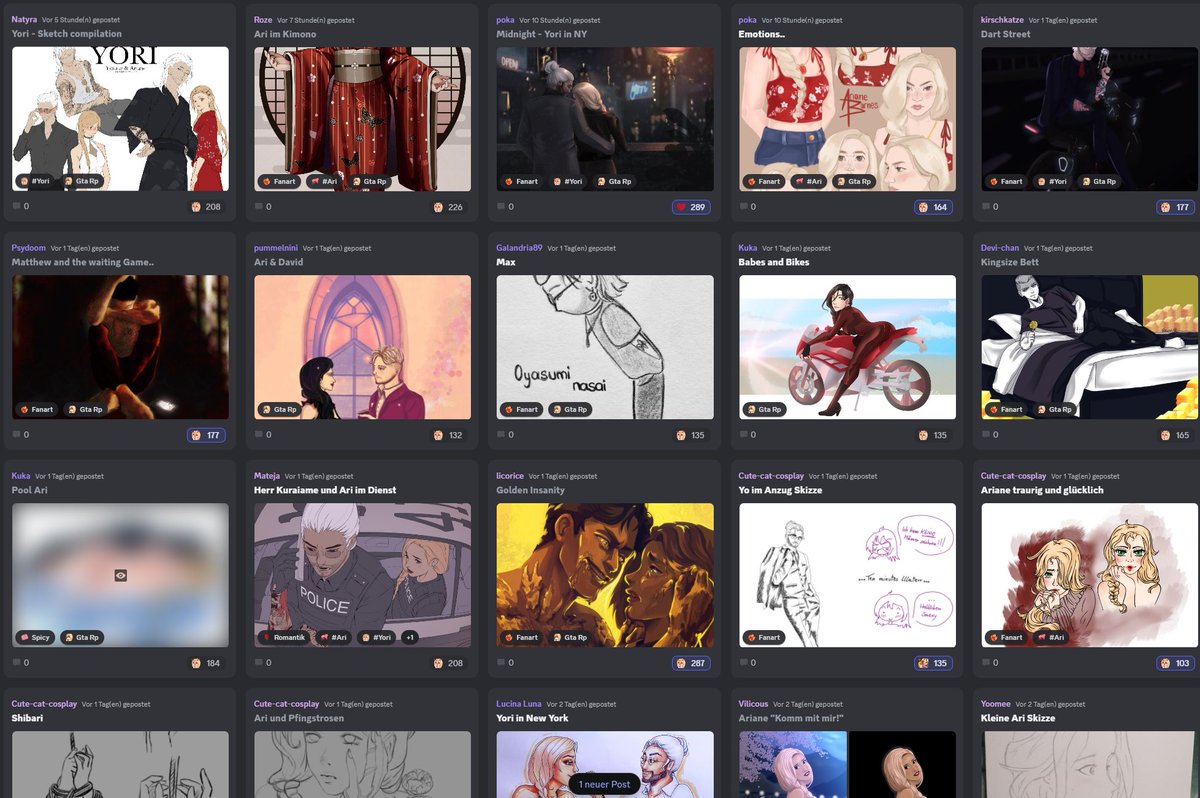The width and height of the screenshot is (1200, 798).
Task: Click the author name 'licorice'
Action: coord(511,476)
